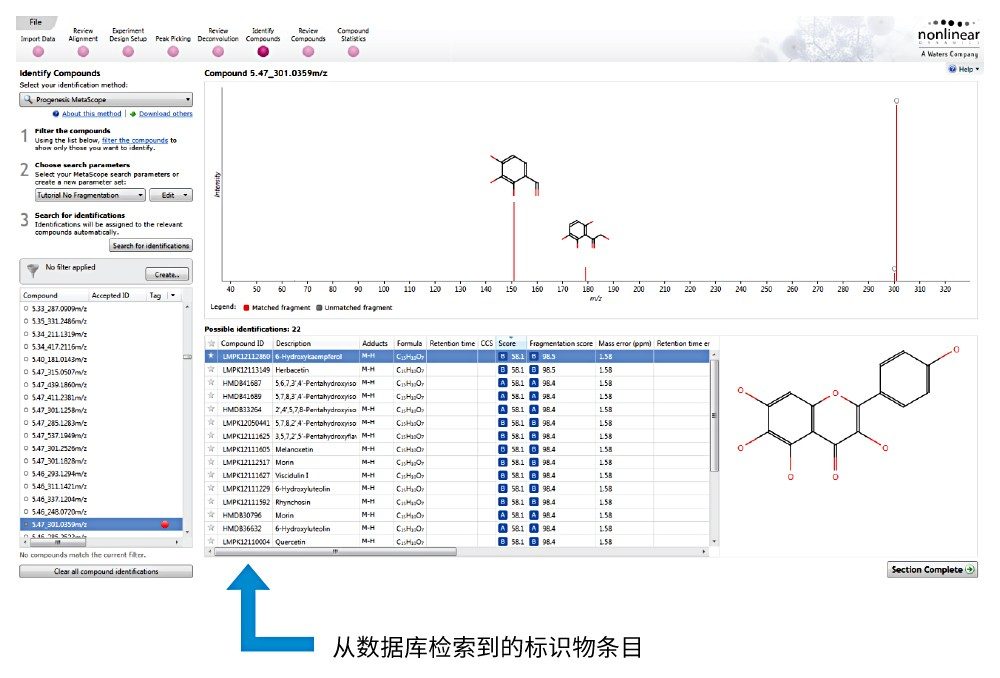
Task: Open the File menu
Action: [36, 22]
